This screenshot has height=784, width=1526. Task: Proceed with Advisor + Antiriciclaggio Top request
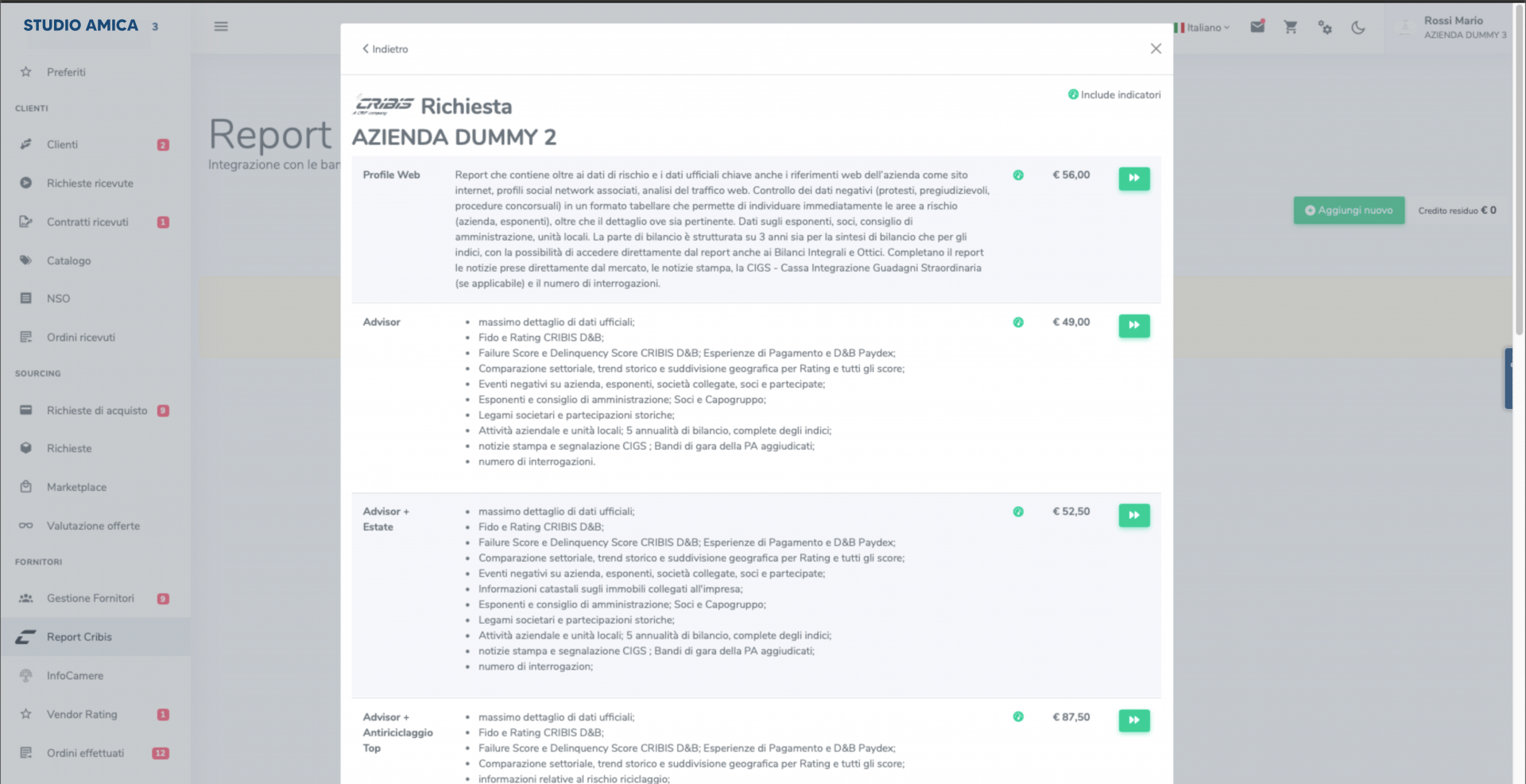coord(1134,720)
